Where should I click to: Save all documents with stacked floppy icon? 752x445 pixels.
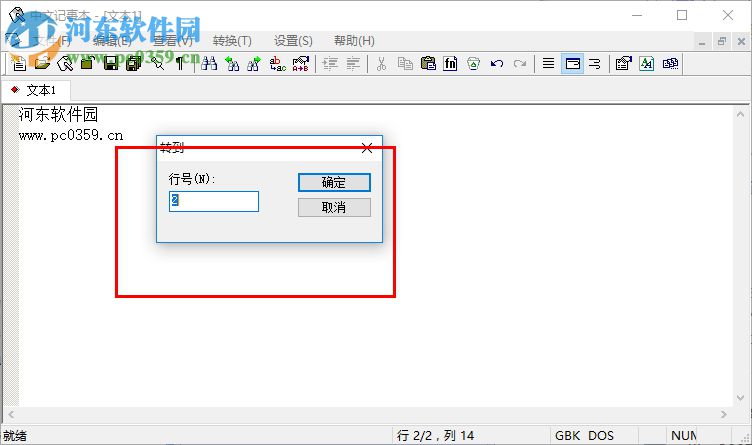(134, 63)
